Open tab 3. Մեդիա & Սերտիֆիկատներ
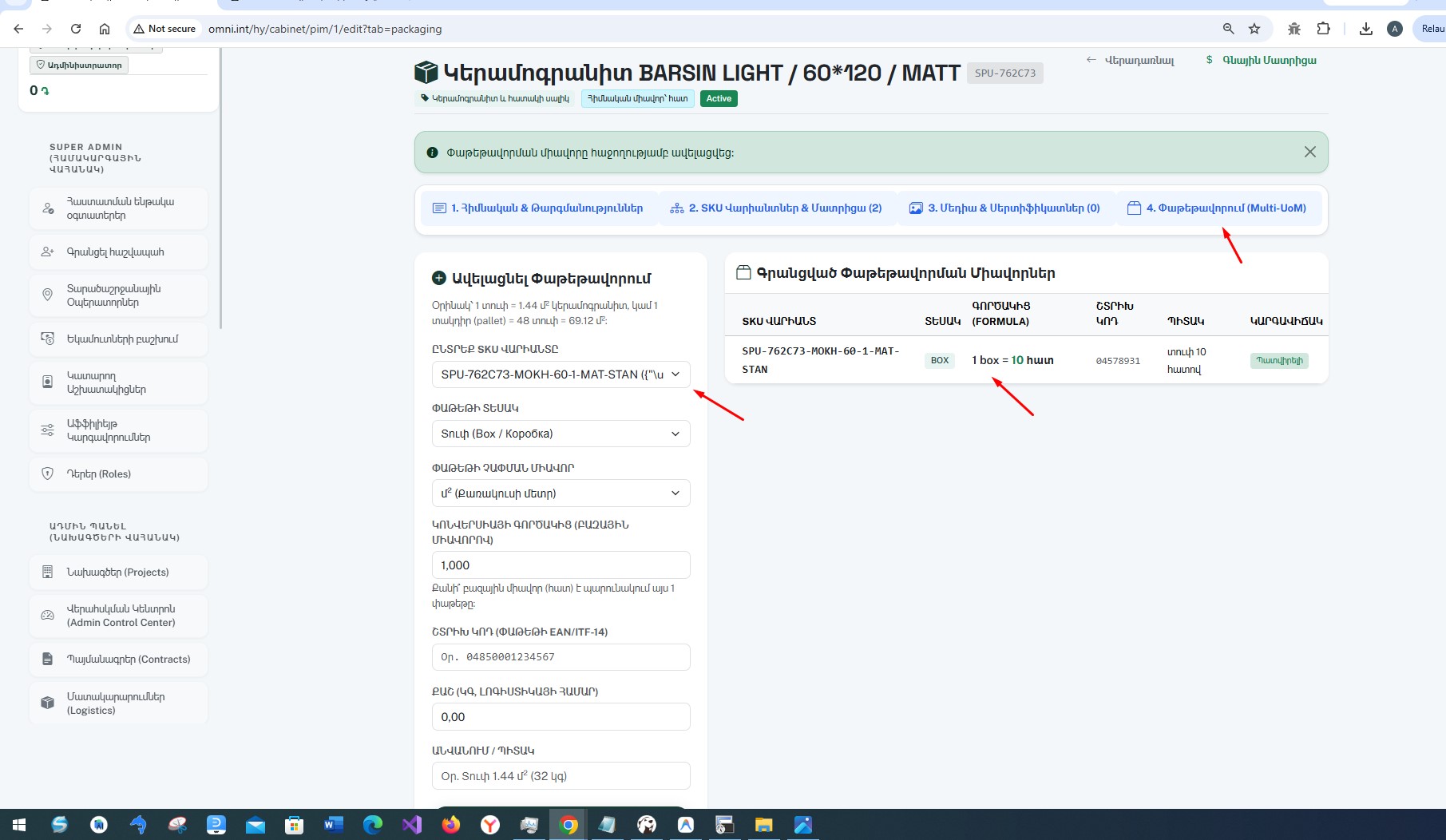This screenshot has width=1446, height=840. coord(1005,208)
